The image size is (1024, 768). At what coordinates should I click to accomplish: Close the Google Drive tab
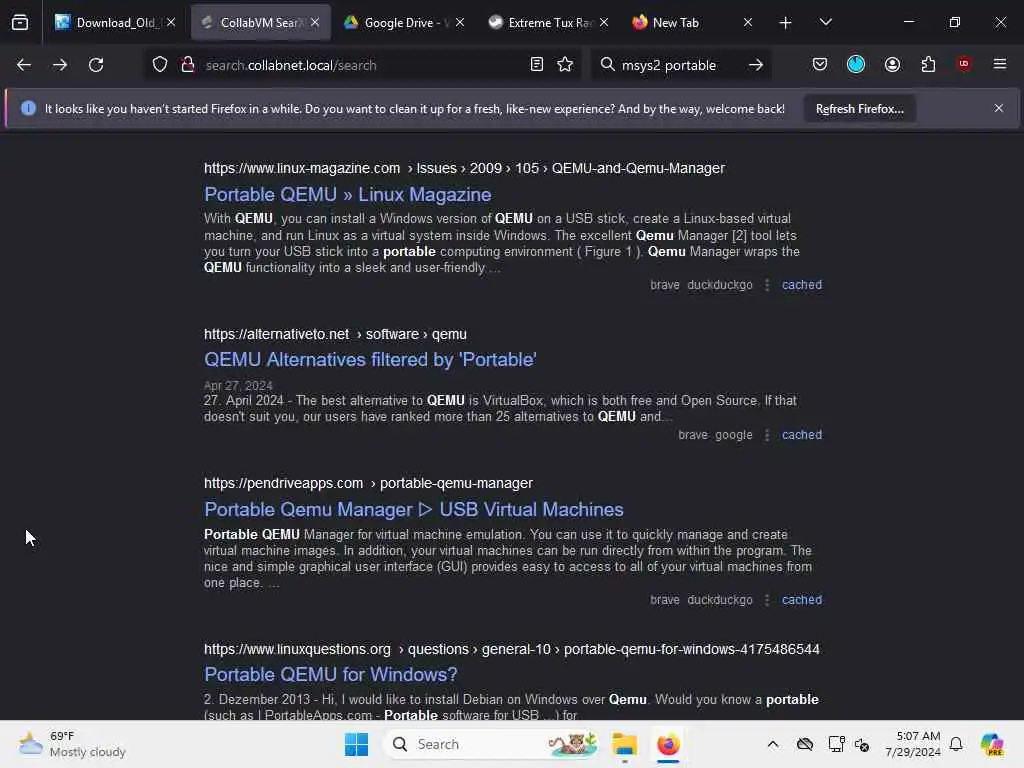[460, 23]
